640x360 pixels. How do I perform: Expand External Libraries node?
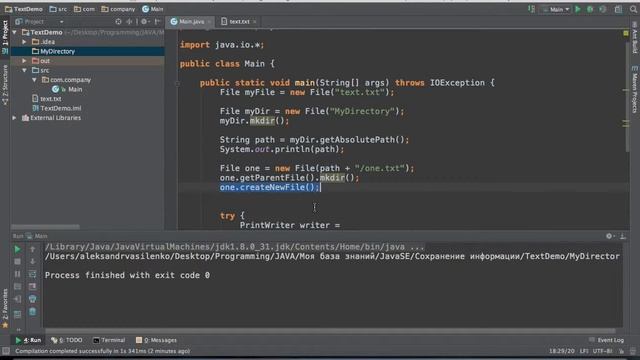pyautogui.click(x=15, y=118)
